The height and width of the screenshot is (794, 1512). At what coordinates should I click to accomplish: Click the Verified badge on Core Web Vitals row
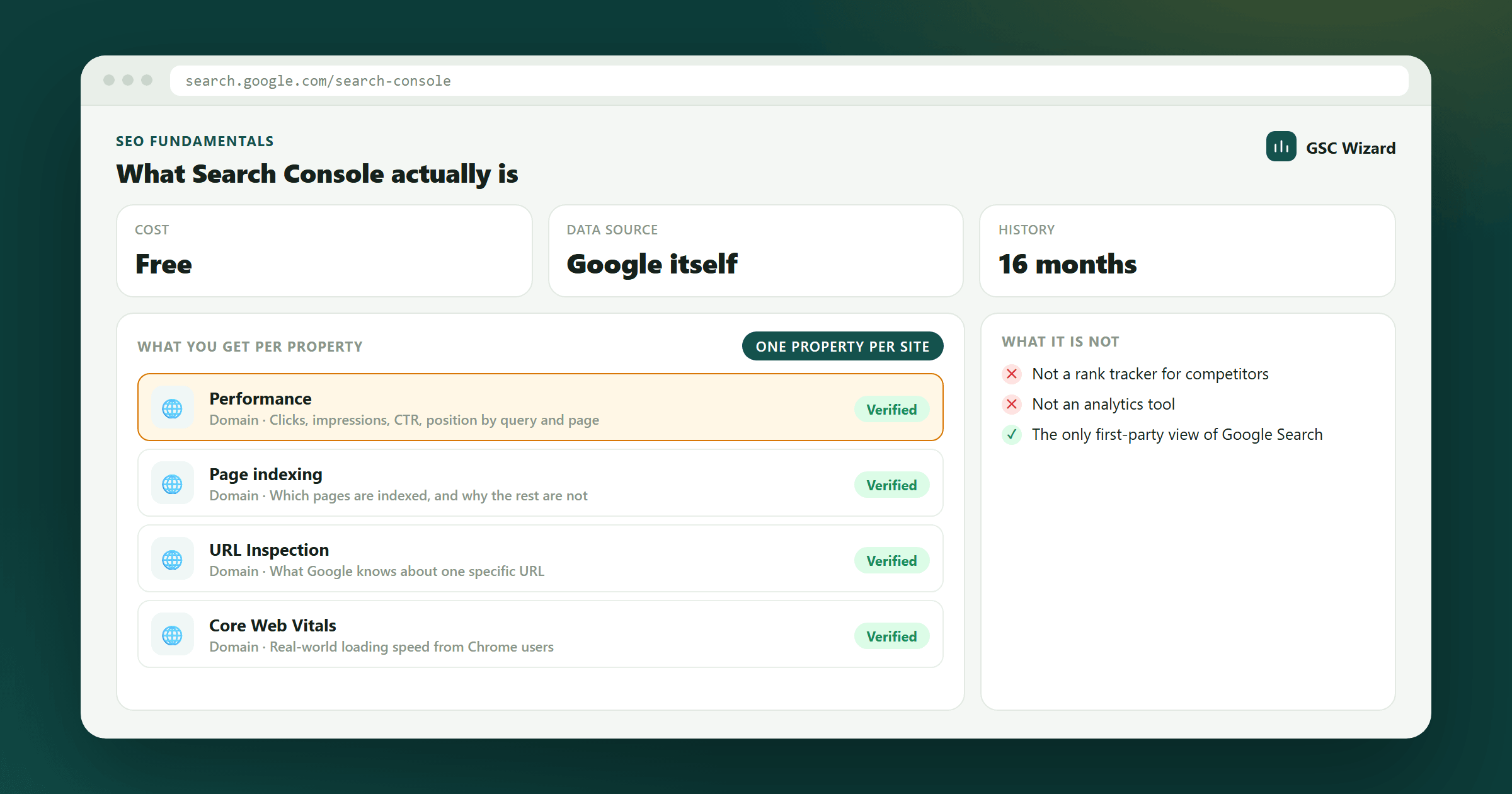tap(891, 636)
